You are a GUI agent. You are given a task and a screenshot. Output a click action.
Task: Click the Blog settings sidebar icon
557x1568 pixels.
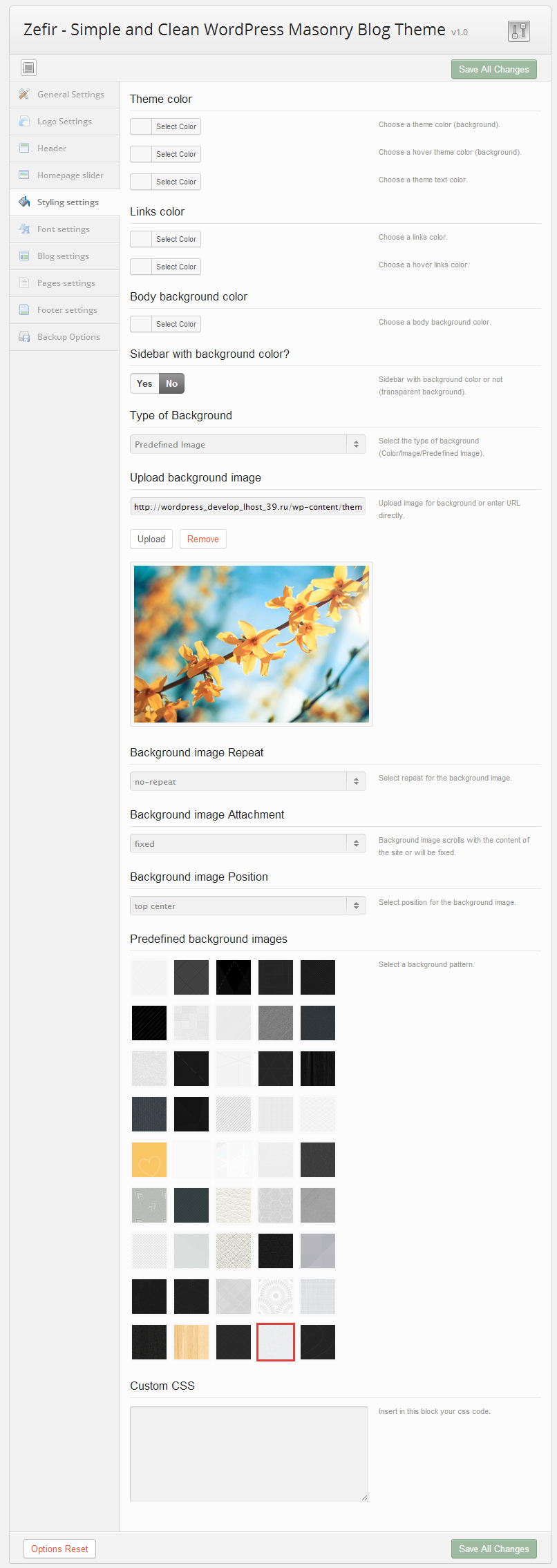point(24,256)
